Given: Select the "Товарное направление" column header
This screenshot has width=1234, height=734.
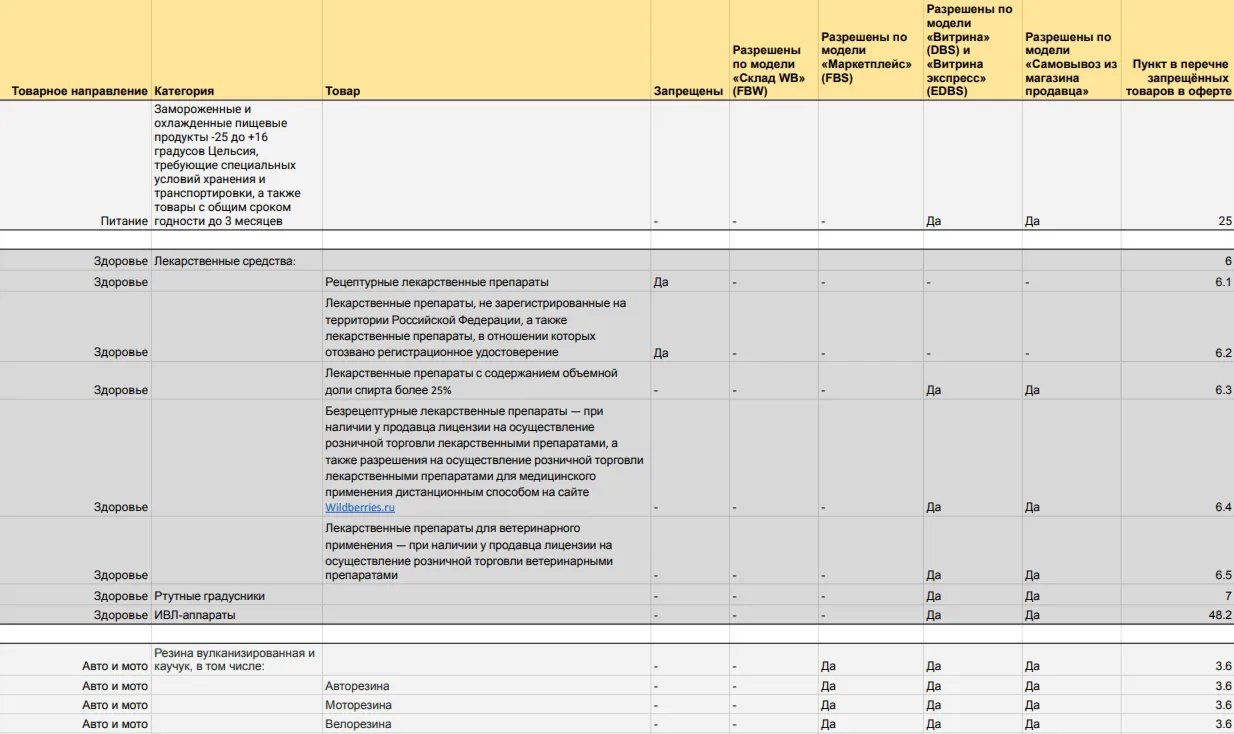Looking at the screenshot, I should 79,91.
